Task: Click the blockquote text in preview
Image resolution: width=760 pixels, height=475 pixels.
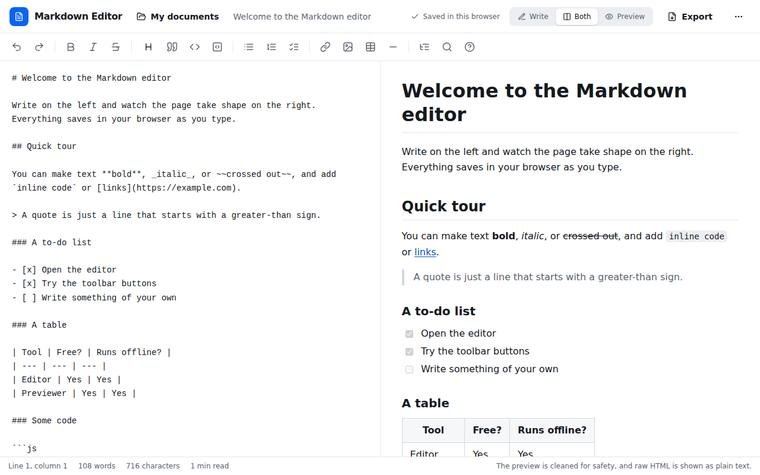Action: click(x=548, y=277)
